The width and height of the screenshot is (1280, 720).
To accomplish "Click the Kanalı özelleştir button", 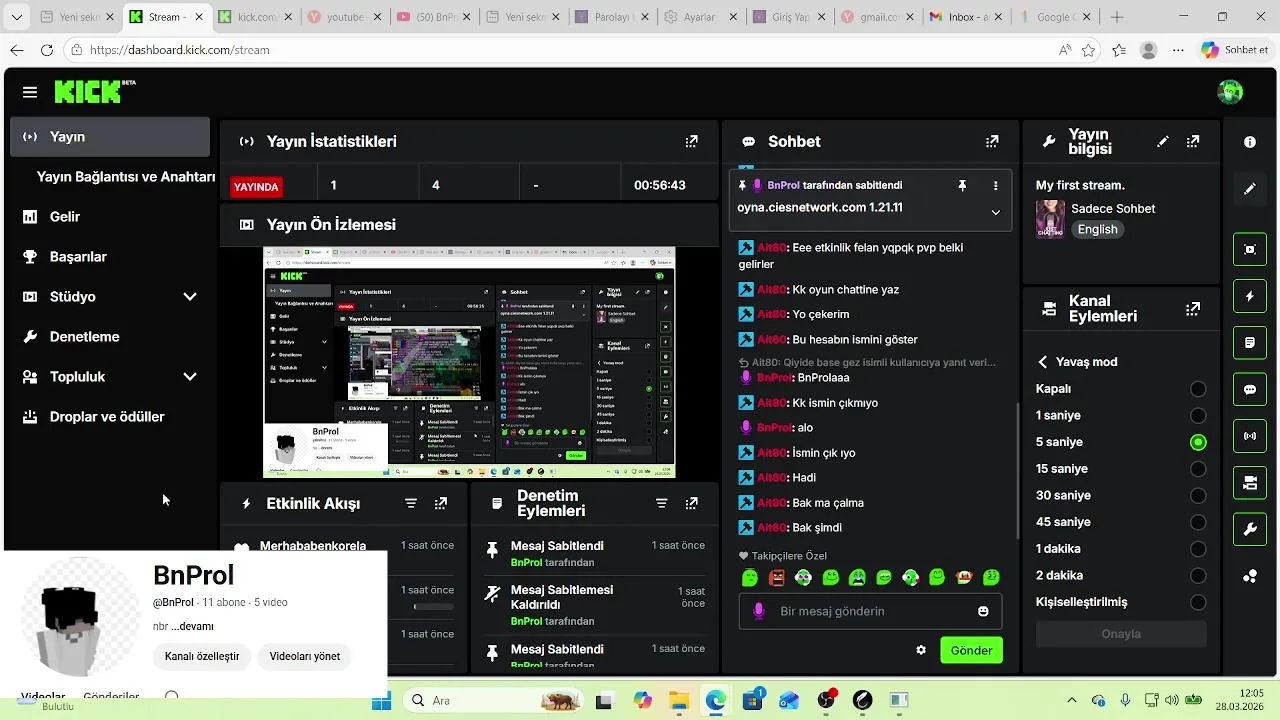I will point(202,657).
